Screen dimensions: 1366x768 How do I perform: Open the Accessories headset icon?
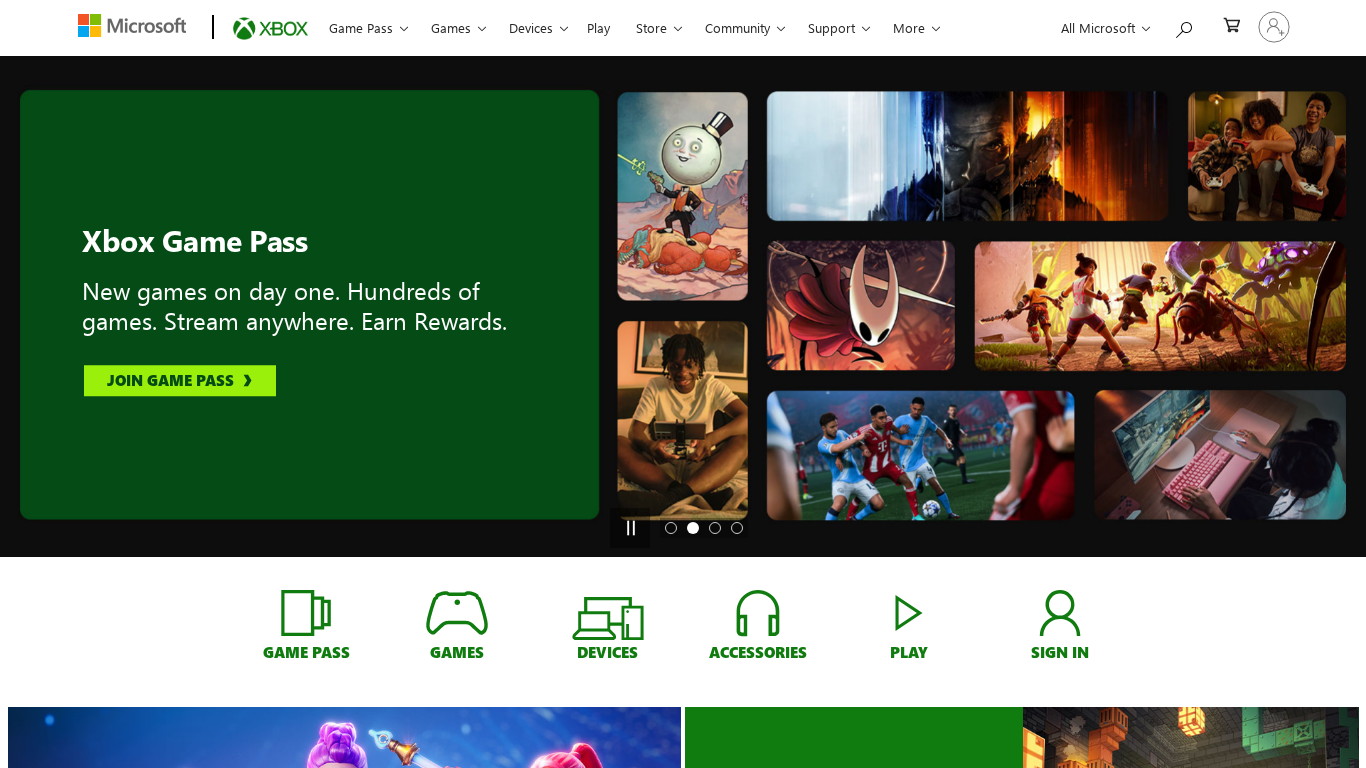click(757, 613)
